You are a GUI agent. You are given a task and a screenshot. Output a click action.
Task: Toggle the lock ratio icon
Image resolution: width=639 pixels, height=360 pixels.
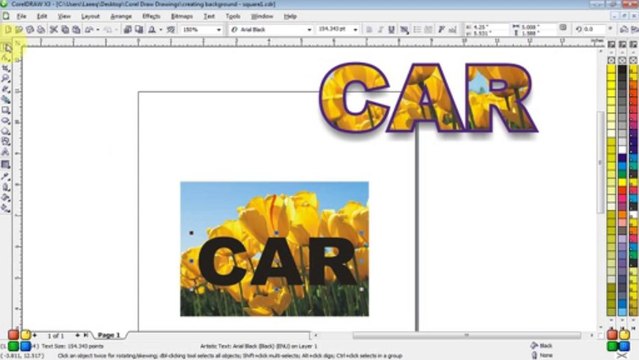point(563,28)
